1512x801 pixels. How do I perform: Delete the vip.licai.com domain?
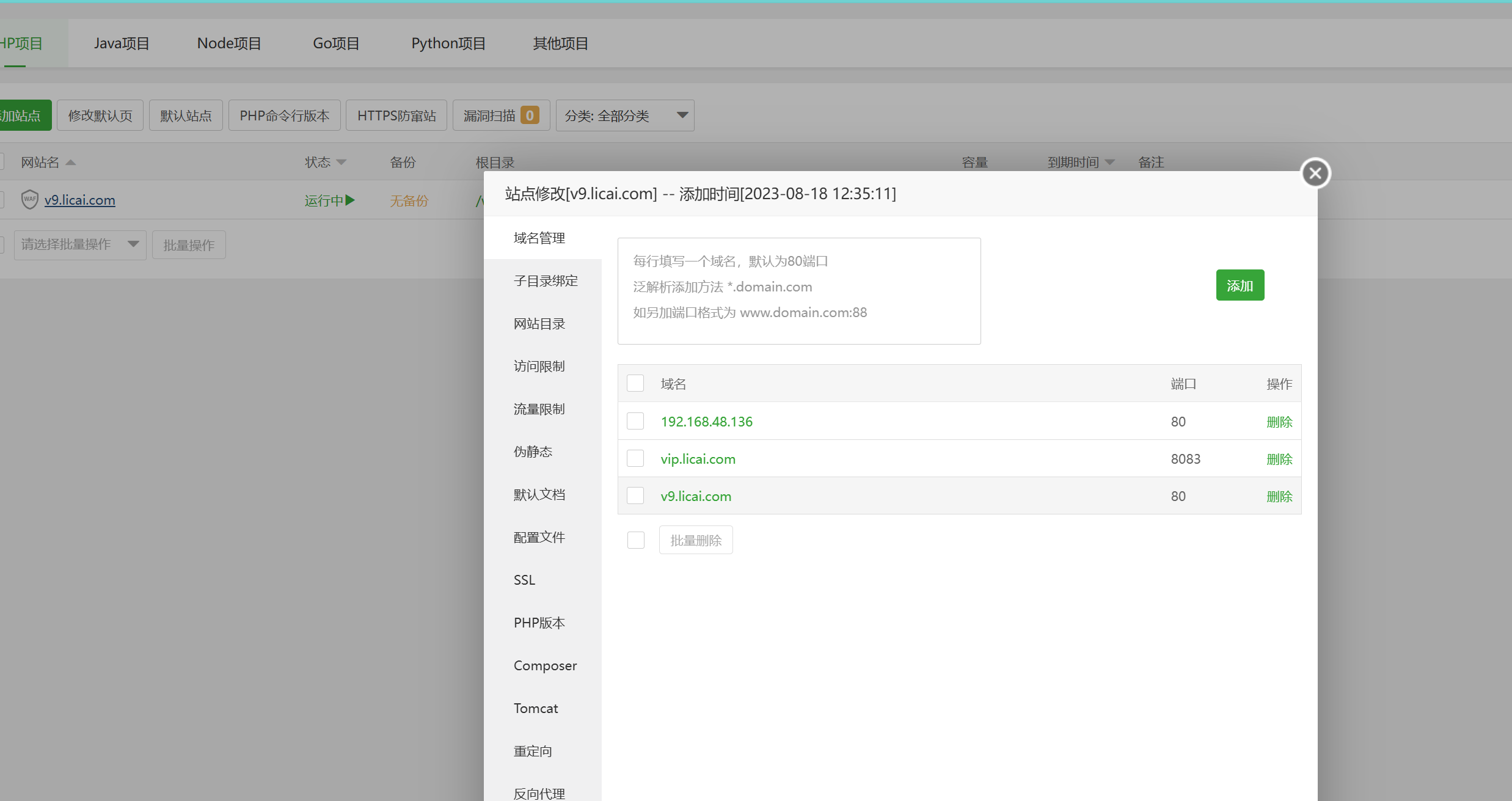pyautogui.click(x=1279, y=459)
